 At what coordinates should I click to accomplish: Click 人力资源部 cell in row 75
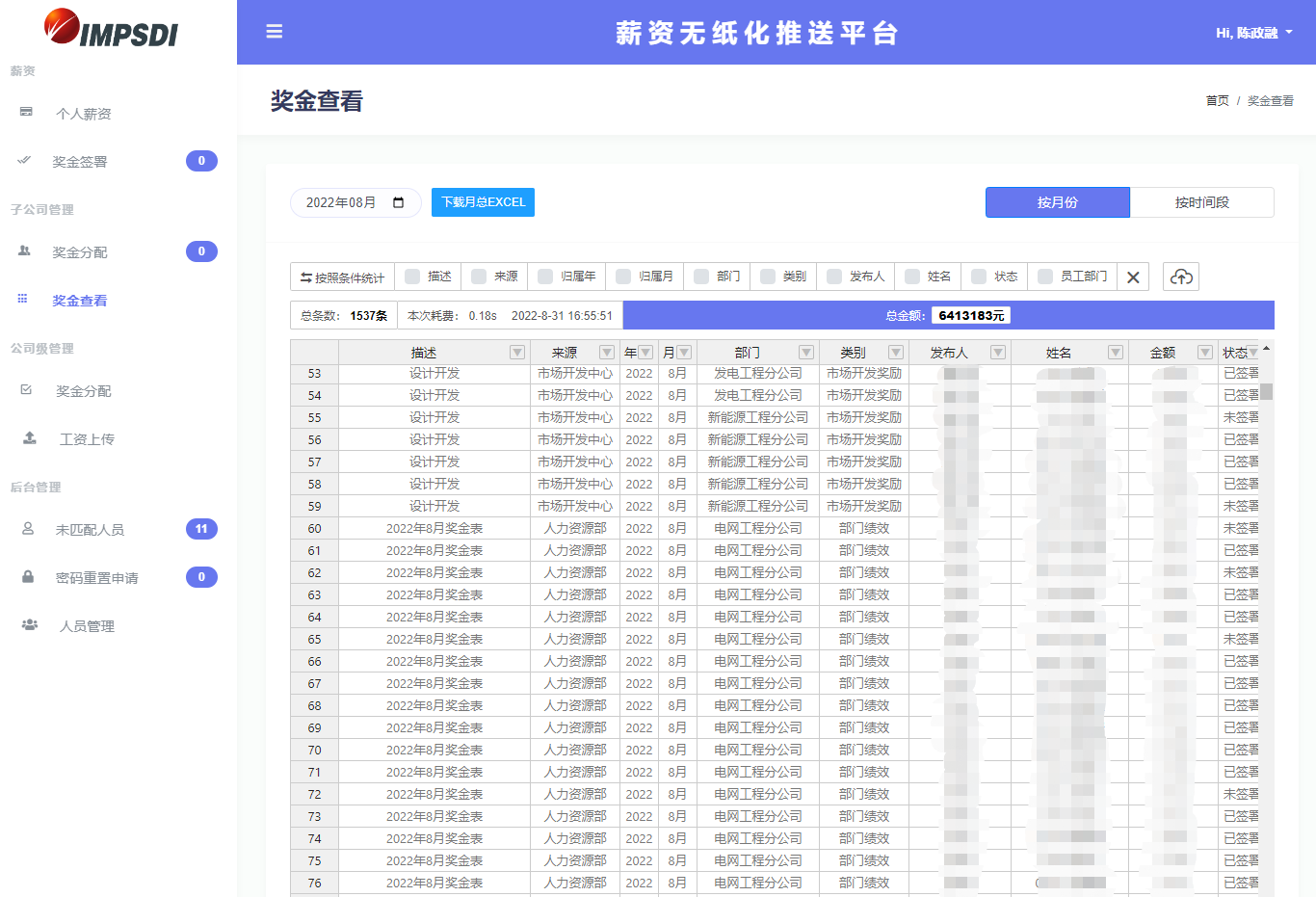[x=575, y=860]
